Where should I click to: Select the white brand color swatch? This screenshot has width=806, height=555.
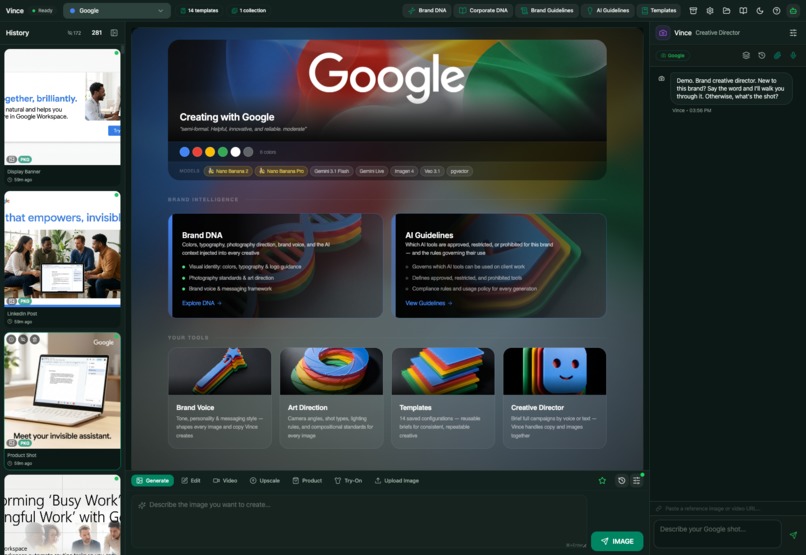[235, 152]
